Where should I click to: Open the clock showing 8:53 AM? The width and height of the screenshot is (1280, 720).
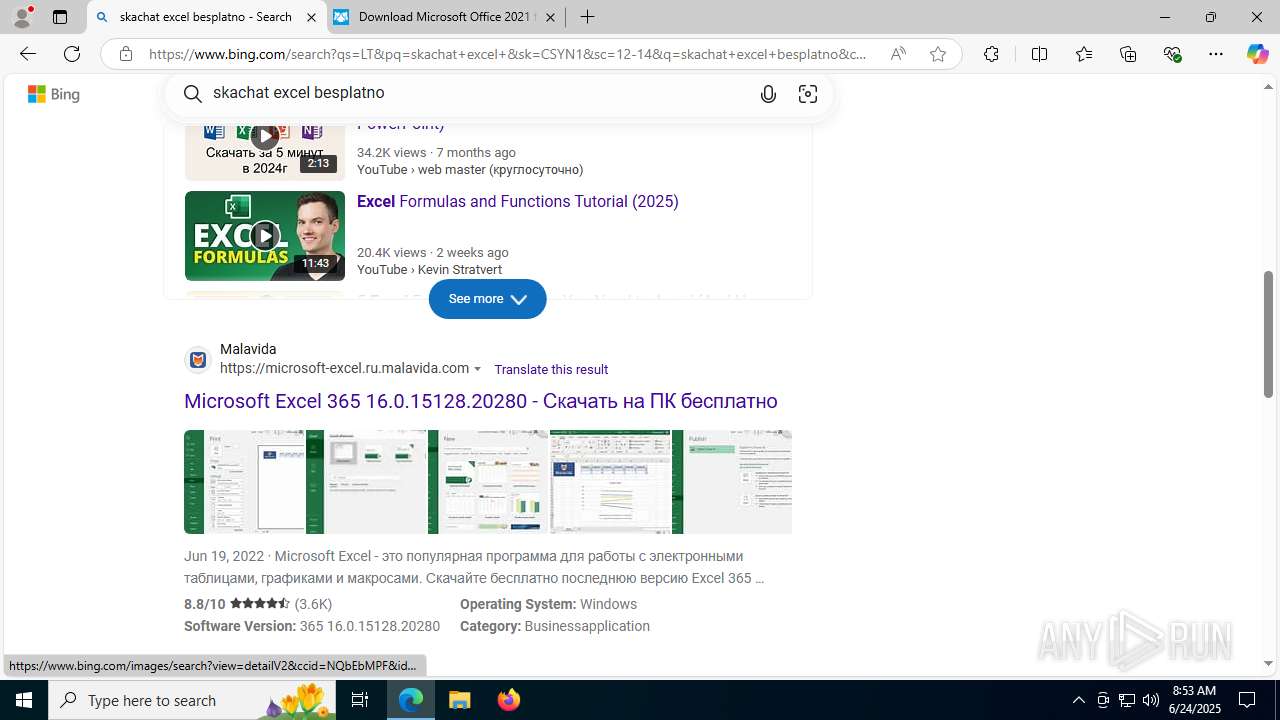(x=1194, y=700)
